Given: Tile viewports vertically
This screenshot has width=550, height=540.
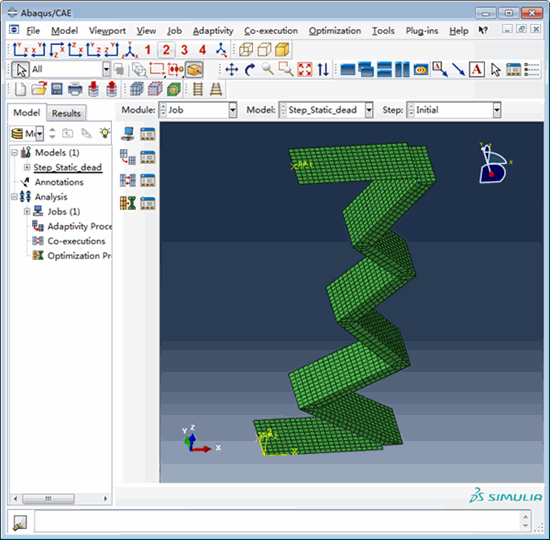Looking at the screenshot, I should [402, 69].
